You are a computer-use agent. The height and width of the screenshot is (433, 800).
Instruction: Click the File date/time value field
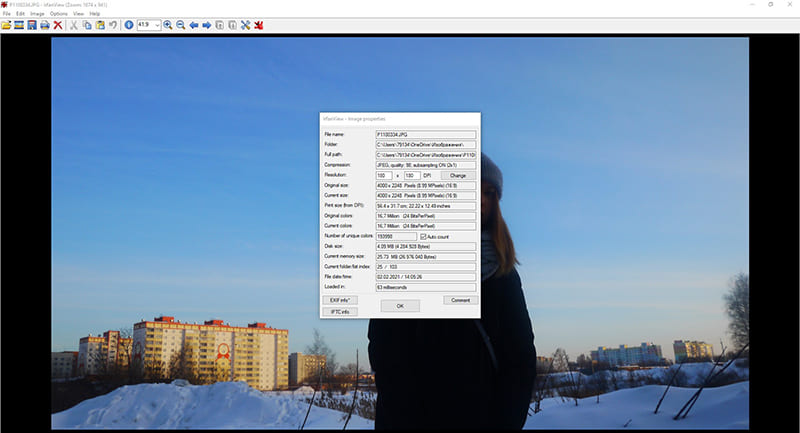pos(426,277)
